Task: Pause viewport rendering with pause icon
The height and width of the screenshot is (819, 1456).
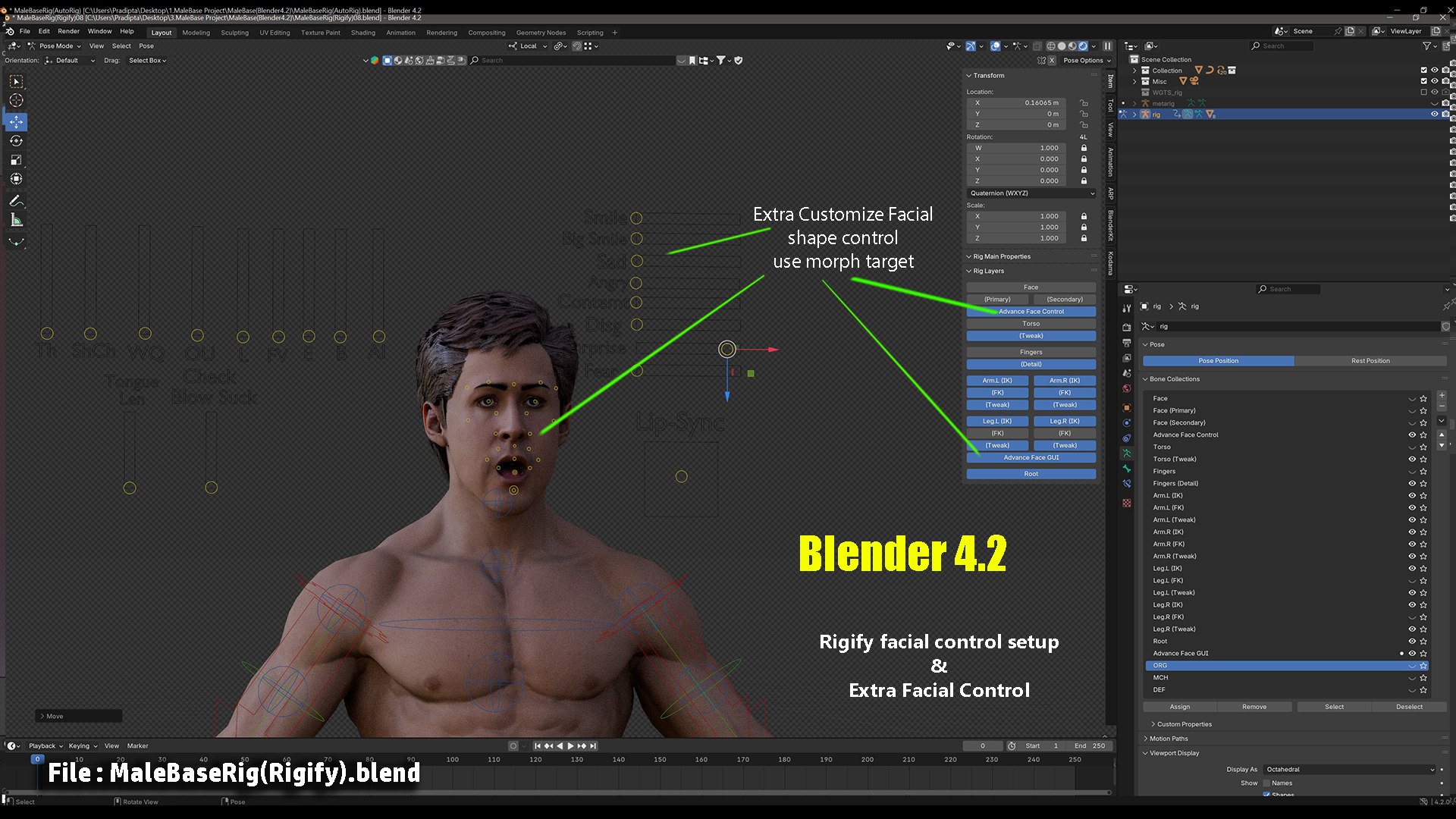Action: coord(1107,46)
